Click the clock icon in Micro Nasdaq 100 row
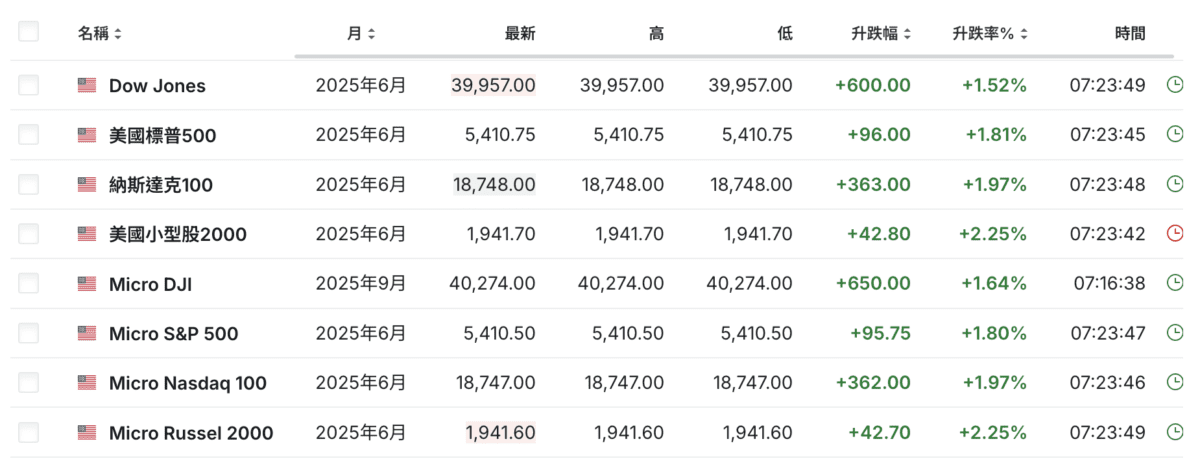The image size is (1200, 461). point(1175,383)
